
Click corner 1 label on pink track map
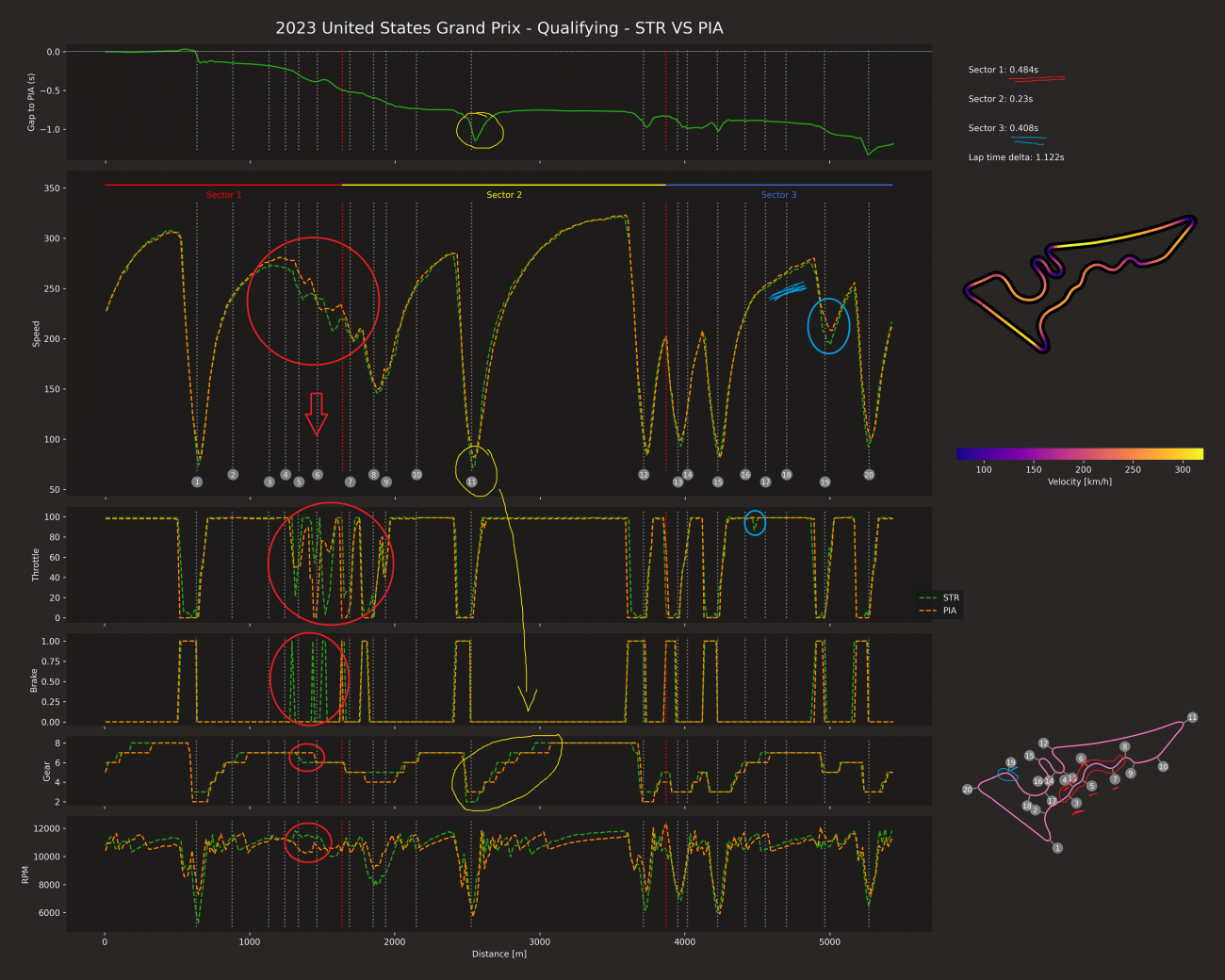click(1057, 848)
